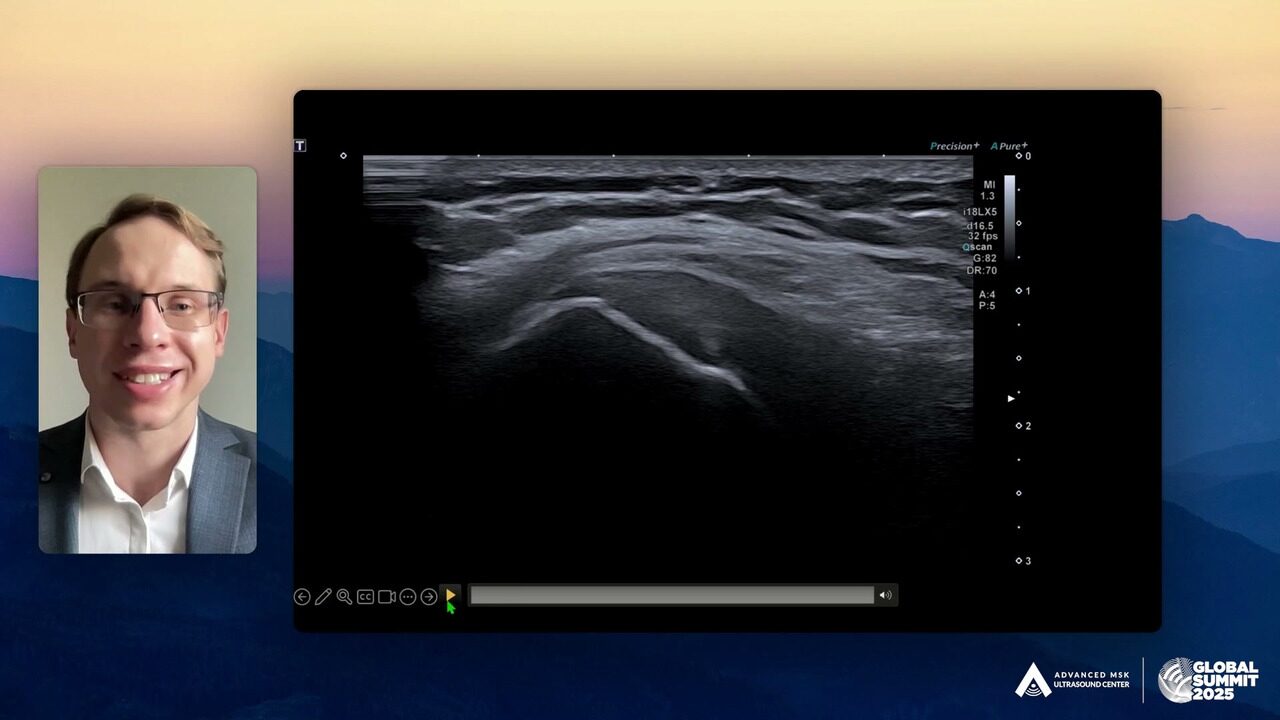Click the focus position arrow on depth scale
Viewport: 1280px width, 720px height.
point(1011,398)
